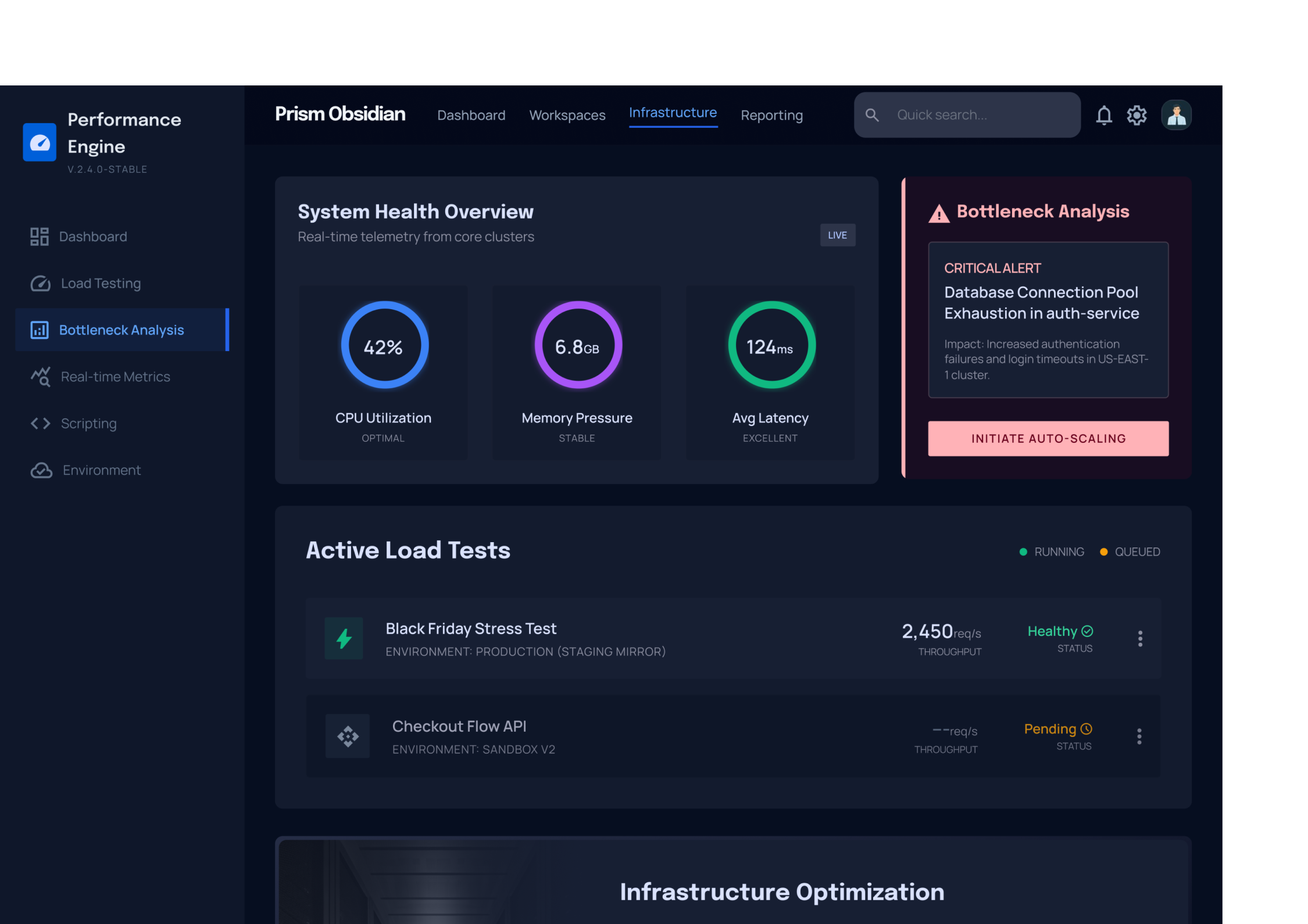Click the Performance Engine gauge logo

pyautogui.click(x=40, y=142)
